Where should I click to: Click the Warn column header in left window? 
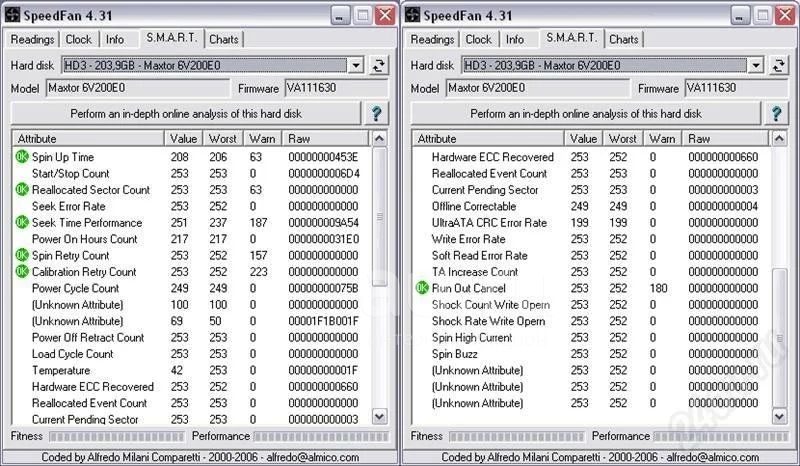click(x=262, y=138)
